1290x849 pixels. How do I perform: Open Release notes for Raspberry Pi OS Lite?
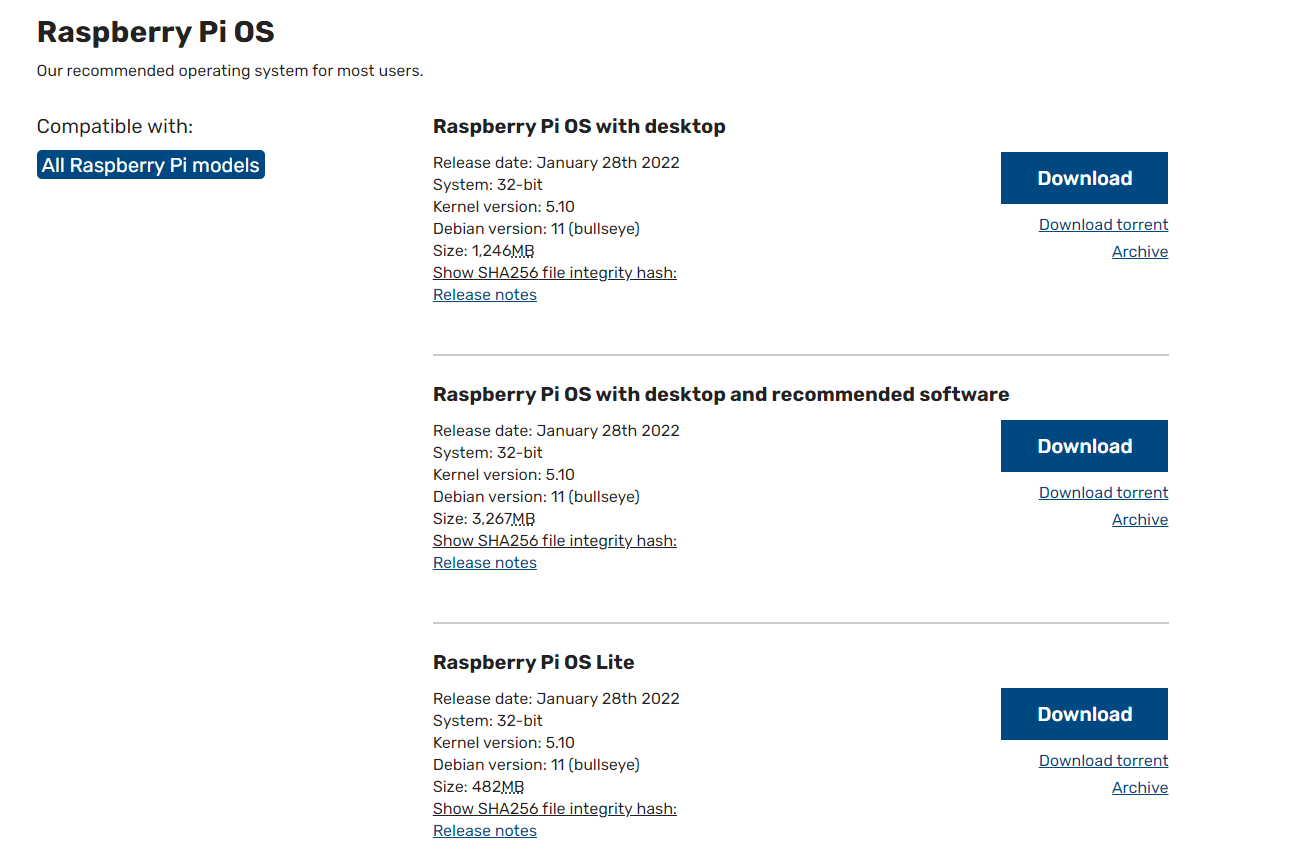(485, 831)
